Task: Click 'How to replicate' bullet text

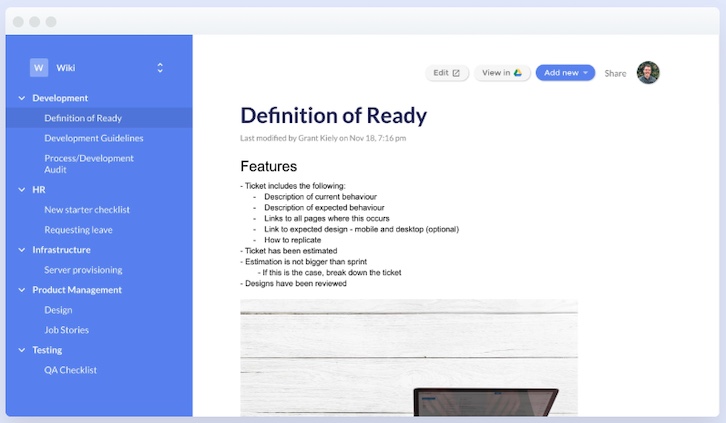Action: (293, 240)
